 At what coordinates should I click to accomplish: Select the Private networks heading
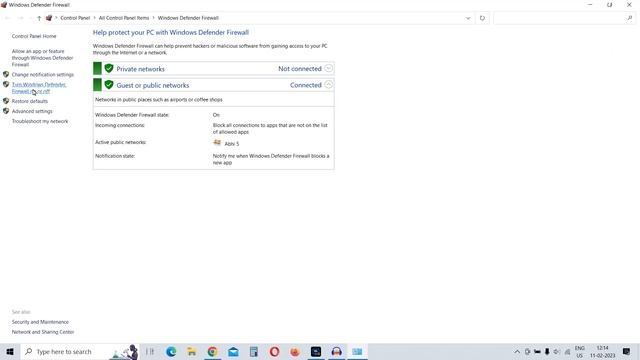140,69
